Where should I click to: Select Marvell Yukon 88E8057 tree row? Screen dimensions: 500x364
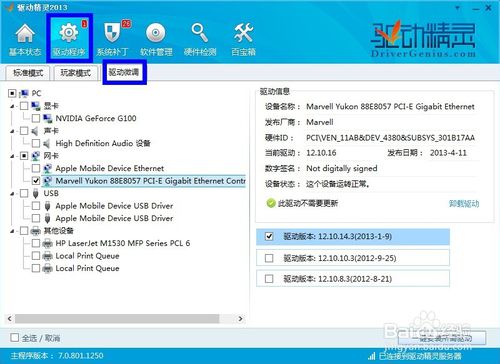(144, 181)
